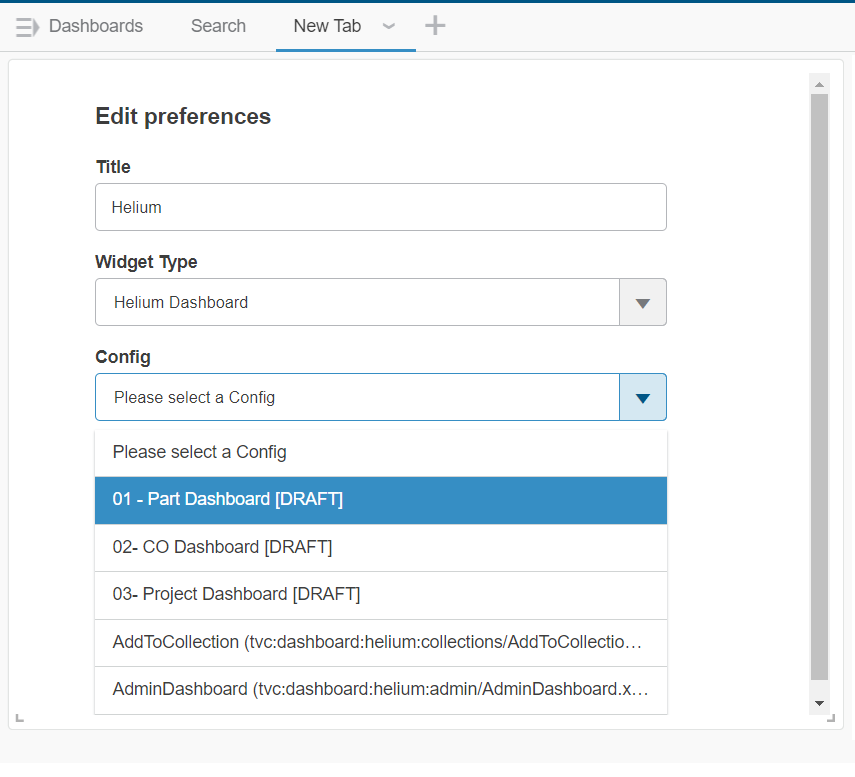Choose the AdminDashboard config entry
The width and height of the screenshot is (855, 777).
[380, 690]
